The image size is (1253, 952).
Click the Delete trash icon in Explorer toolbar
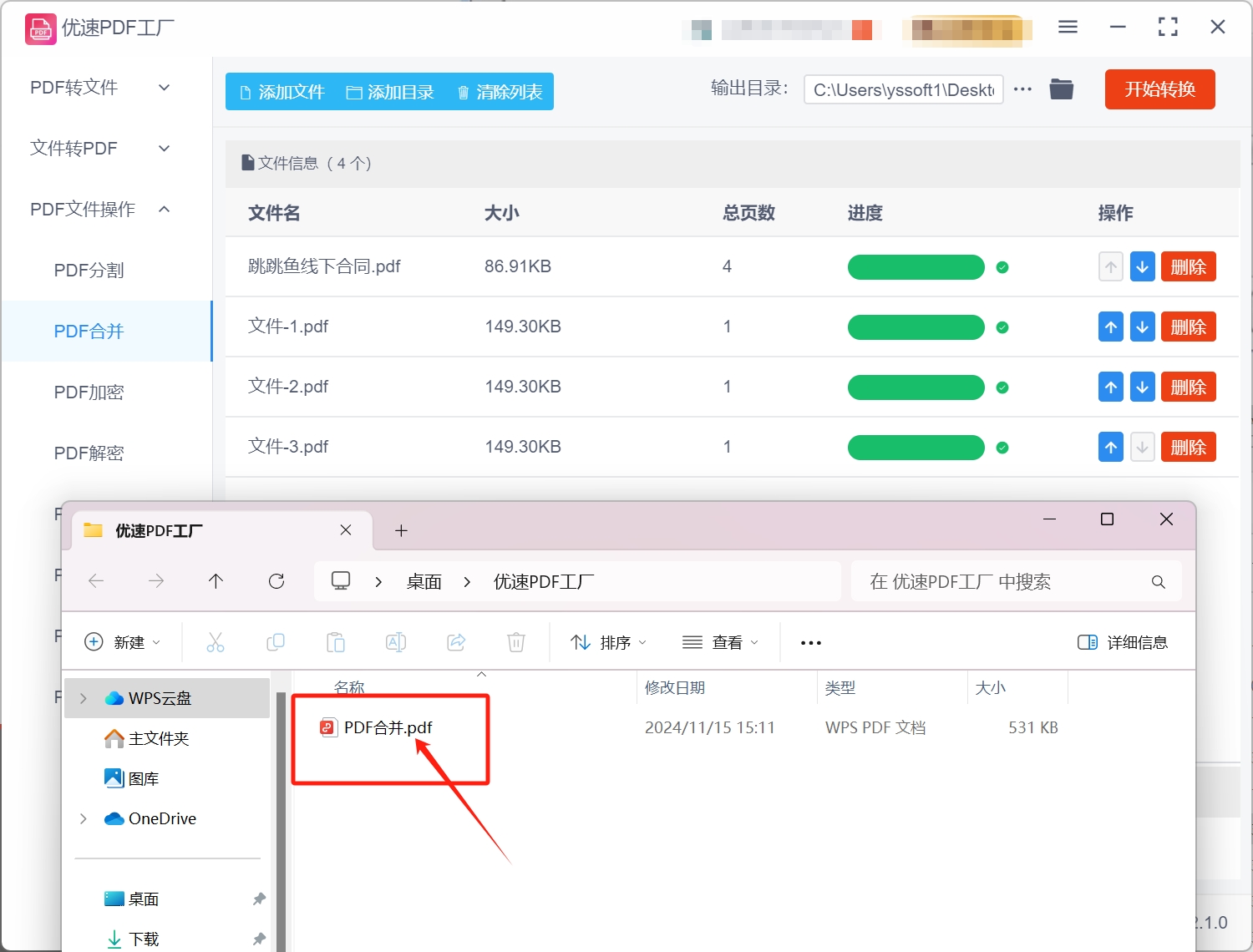click(516, 642)
